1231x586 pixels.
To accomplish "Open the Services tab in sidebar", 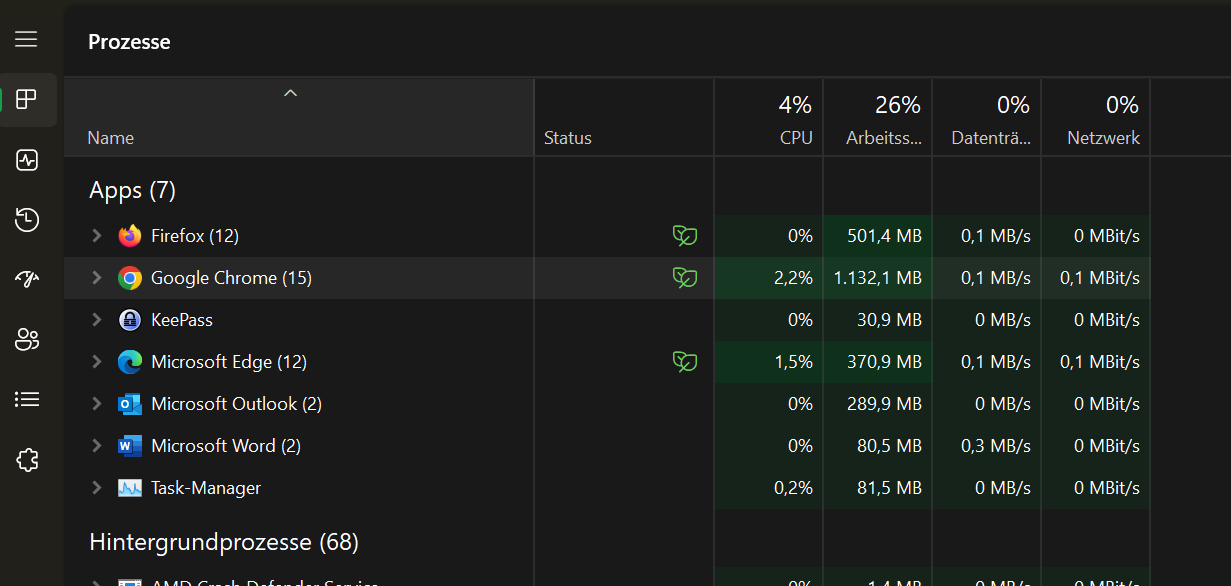I will coord(27,460).
